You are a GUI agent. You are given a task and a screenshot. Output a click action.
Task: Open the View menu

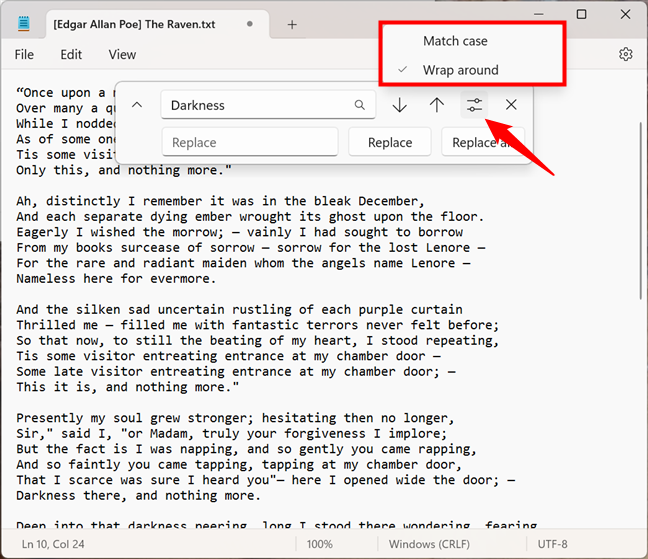[x=122, y=55]
